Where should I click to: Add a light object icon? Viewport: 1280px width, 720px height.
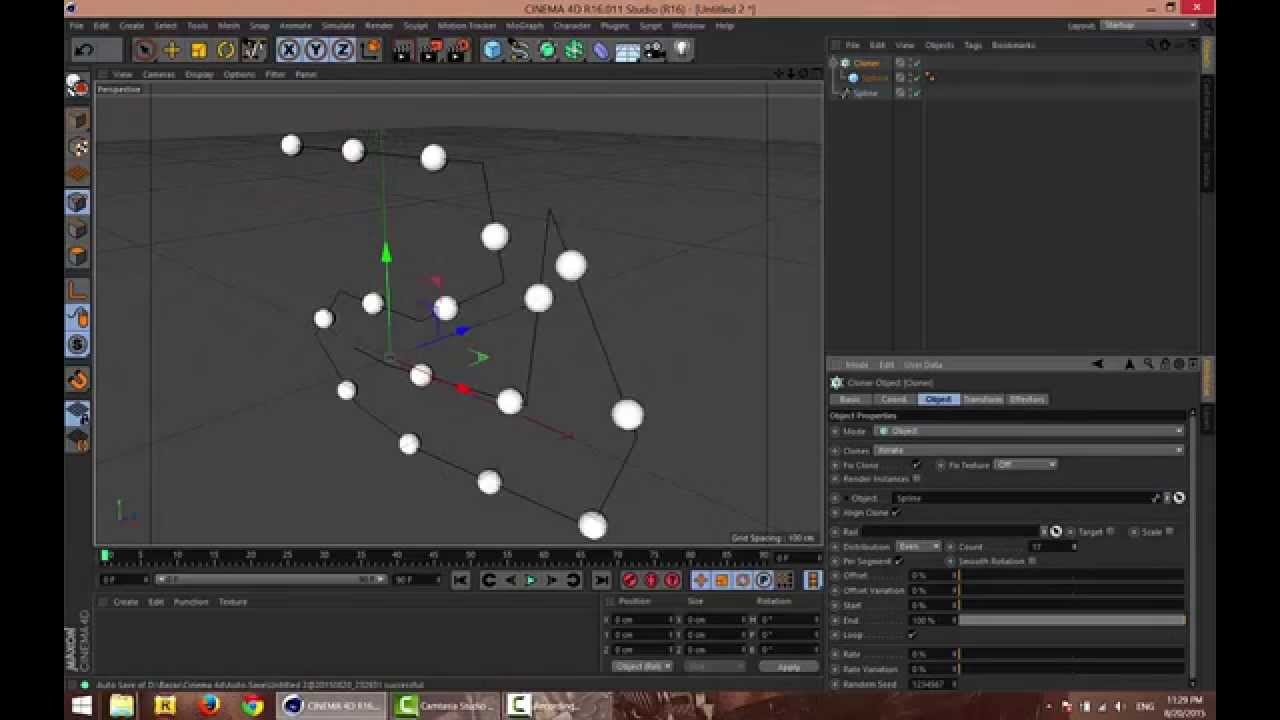coord(682,49)
